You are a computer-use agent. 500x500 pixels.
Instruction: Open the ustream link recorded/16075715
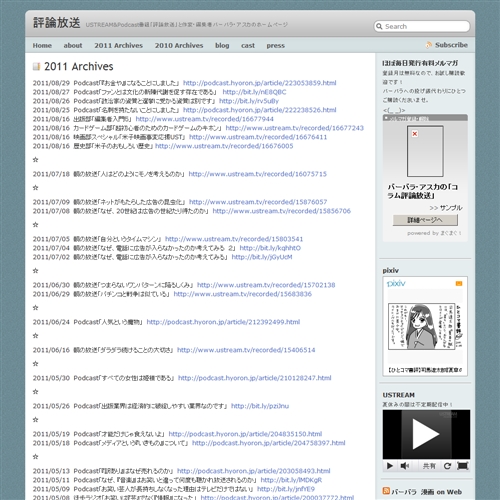click(258, 174)
